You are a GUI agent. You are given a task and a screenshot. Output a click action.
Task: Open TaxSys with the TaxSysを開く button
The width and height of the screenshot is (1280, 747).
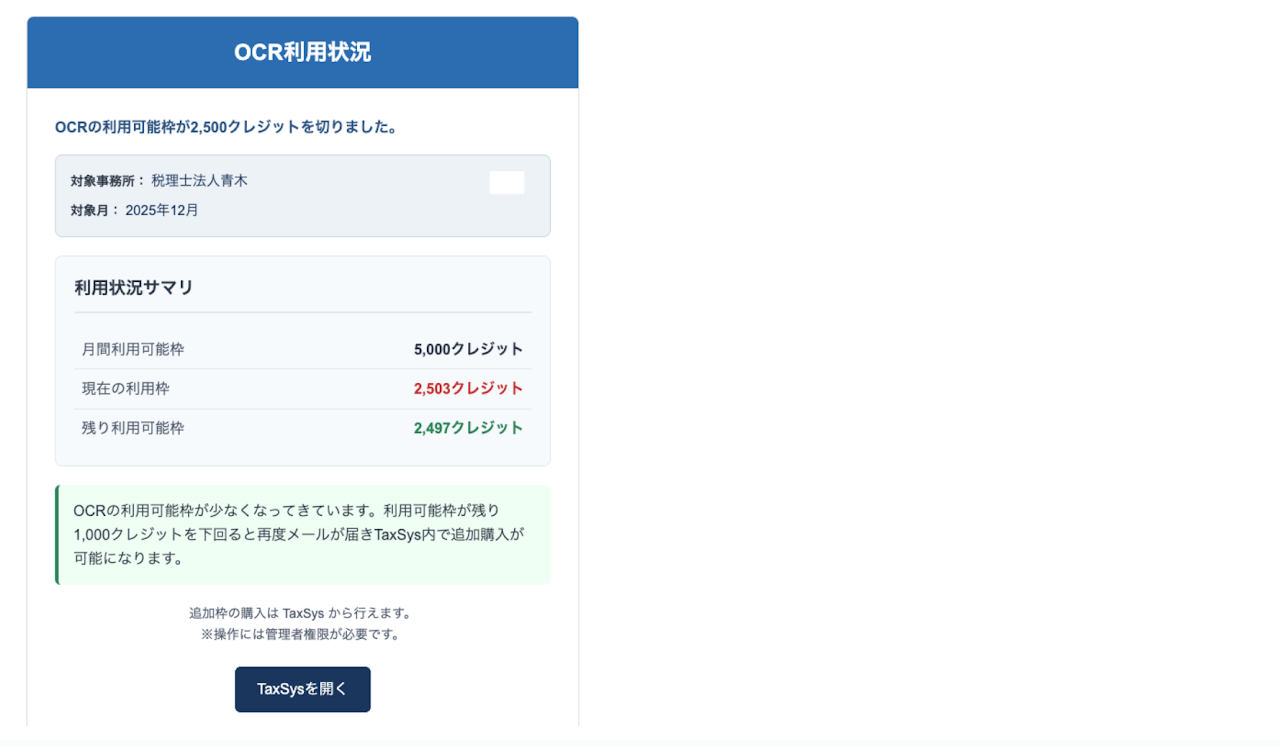pyautogui.click(x=302, y=689)
